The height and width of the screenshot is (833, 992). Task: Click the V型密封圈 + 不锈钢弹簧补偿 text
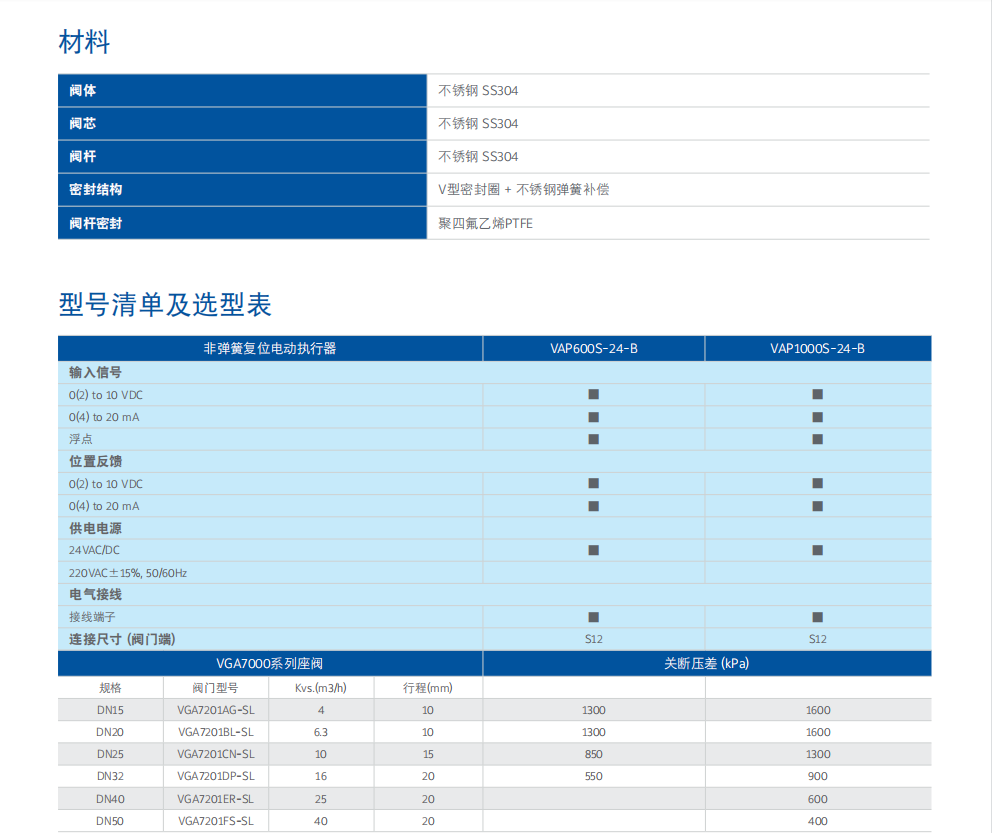coord(524,189)
